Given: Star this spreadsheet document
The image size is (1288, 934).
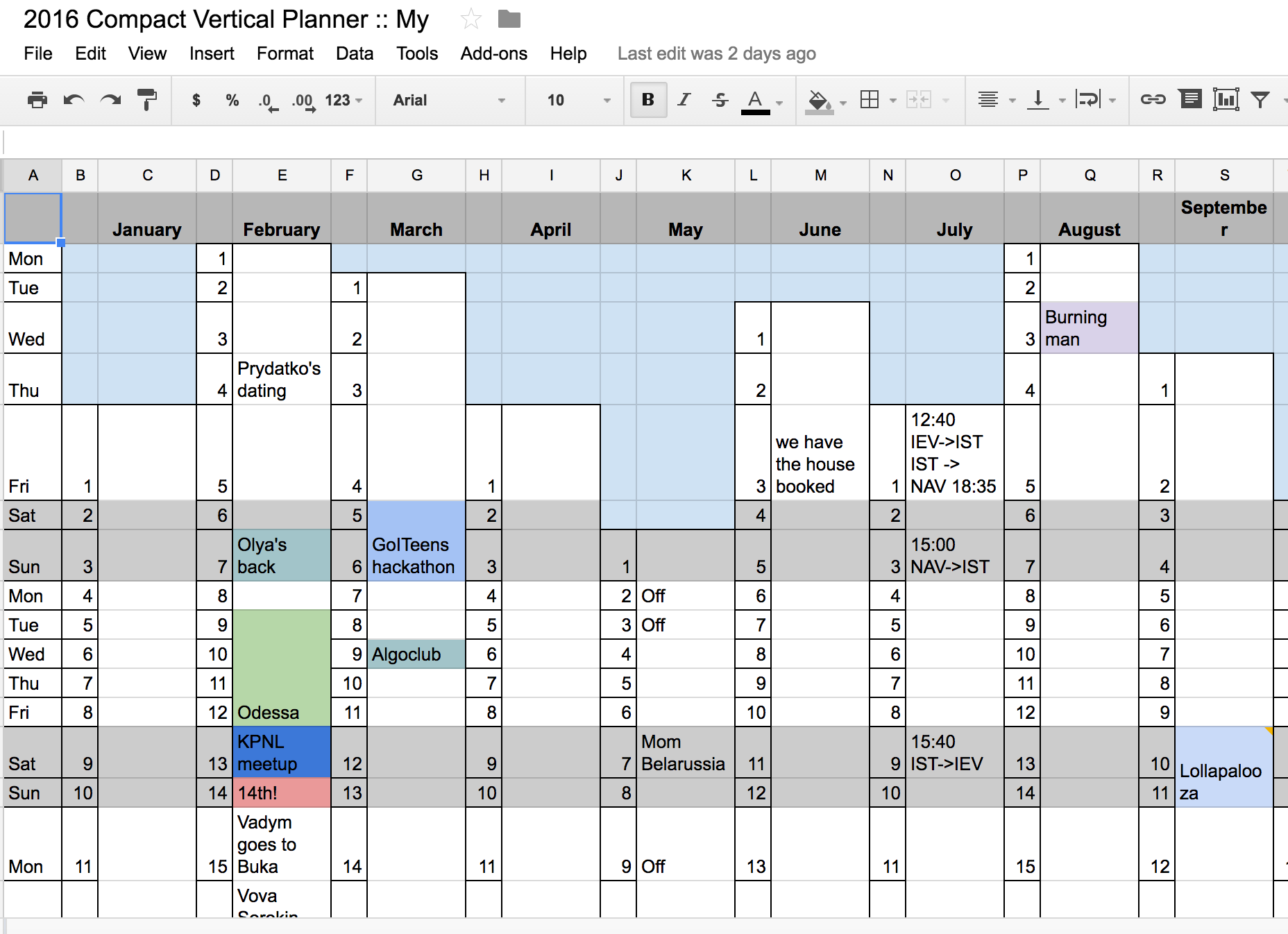Looking at the screenshot, I should (471, 19).
